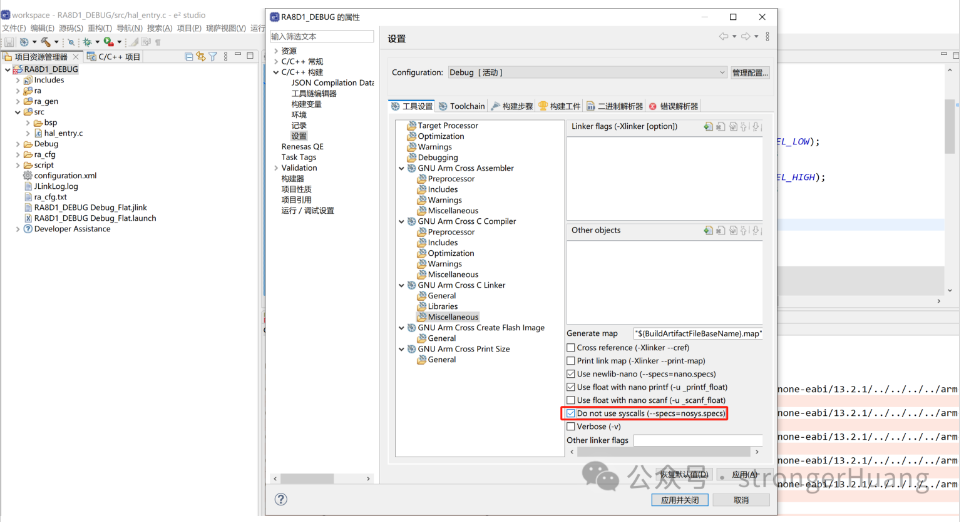Collapse GNU Arm Cross C Compiler node
This screenshot has width=960, height=522.
click(x=402, y=222)
